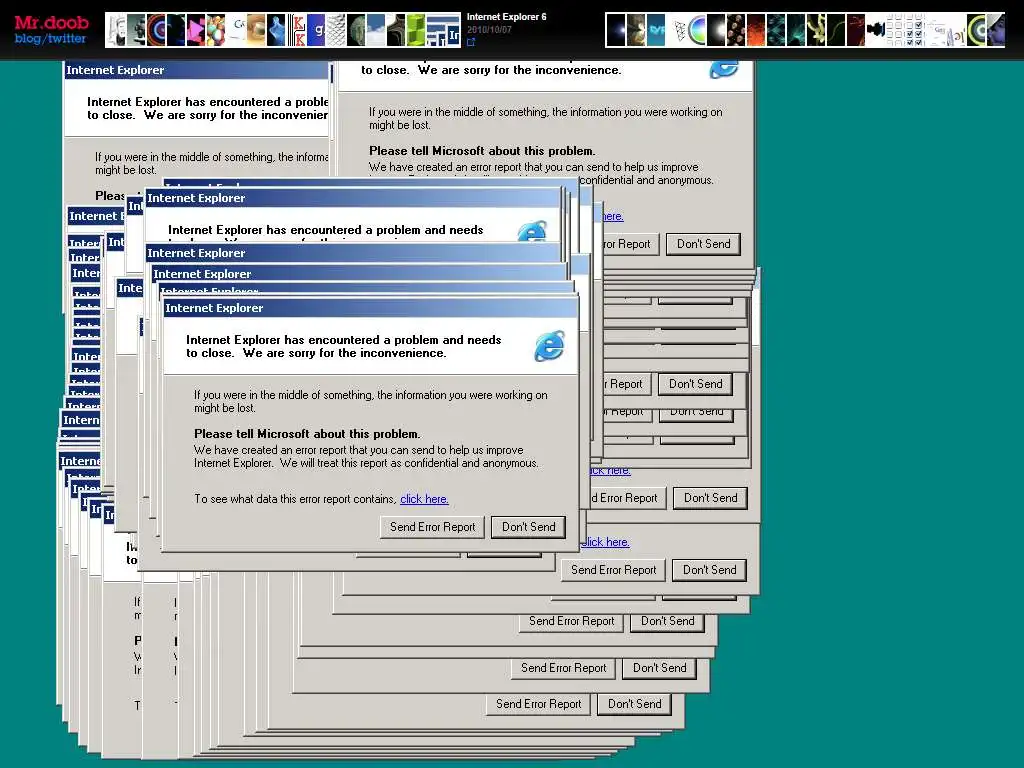The height and width of the screenshot is (768, 1024).
Task: Click Don't Send in the front dialog
Action: click(x=528, y=527)
